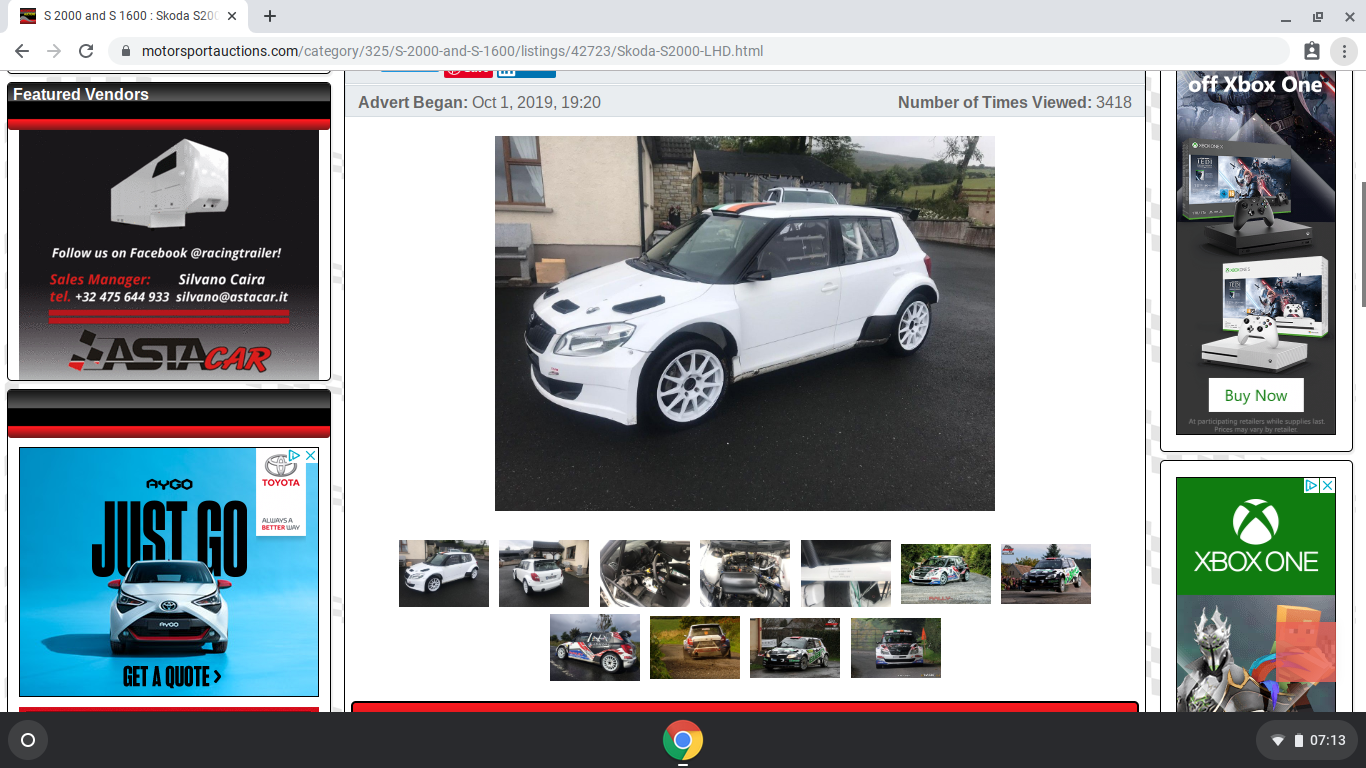Open the profile icon in toolbar

tap(1312, 51)
